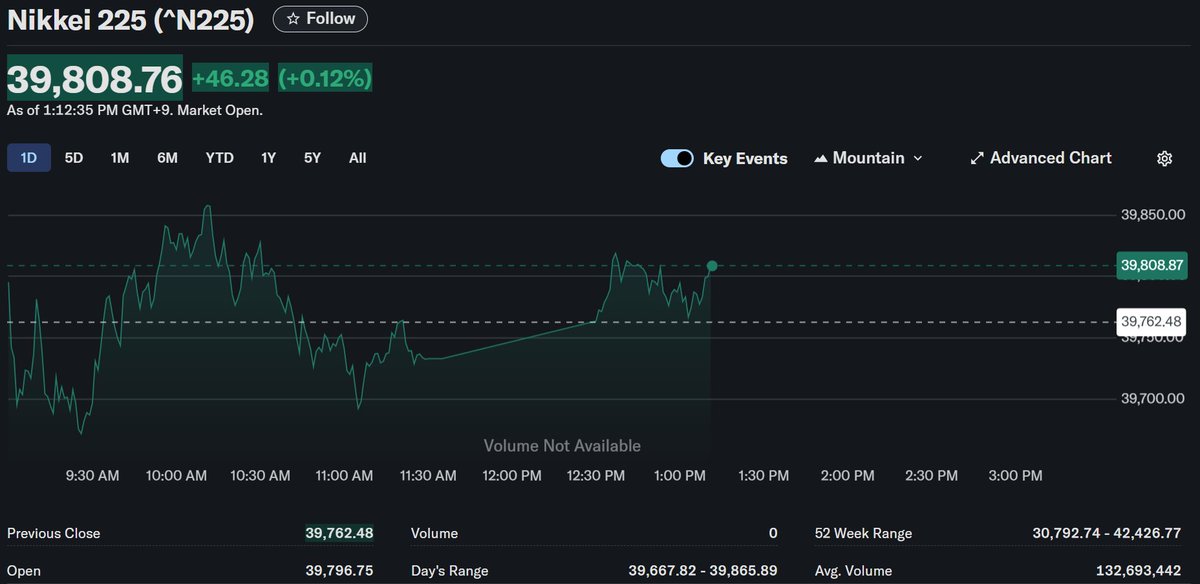Click the star icon in Follow
The image size is (1200, 584).
pos(292,19)
